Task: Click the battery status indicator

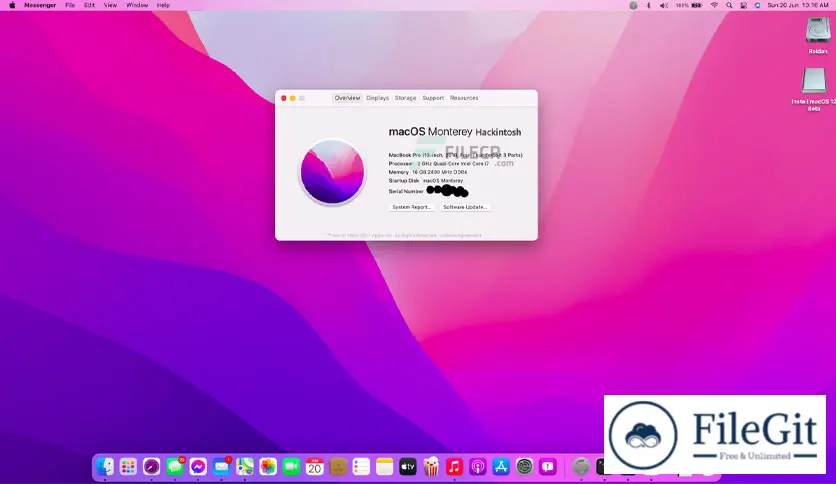Action: (689, 5)
